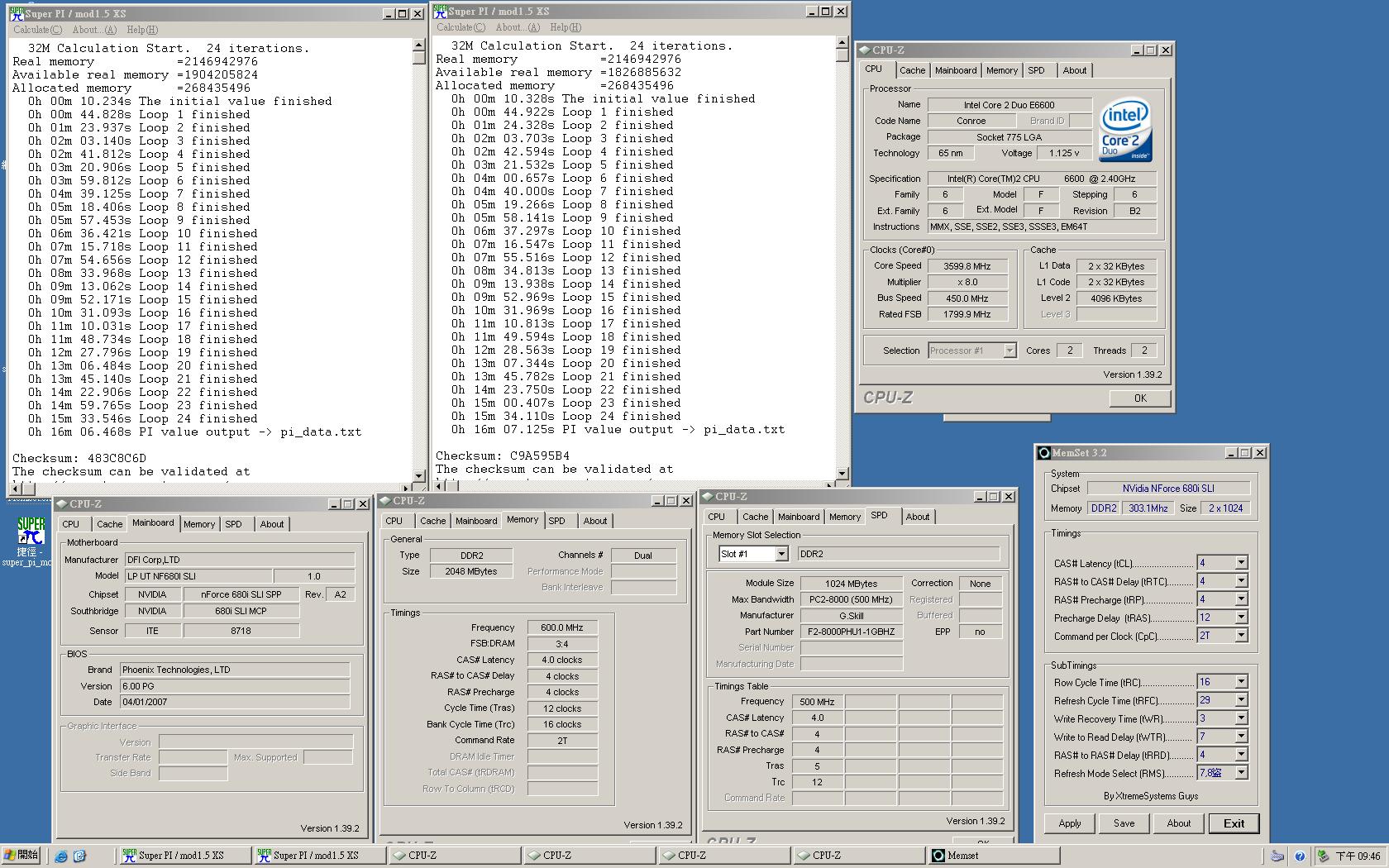Open Write to Read Delay (tWTR) dropdown
This screenshot has height=868, width=1389.
click(x=1241, y=737)
